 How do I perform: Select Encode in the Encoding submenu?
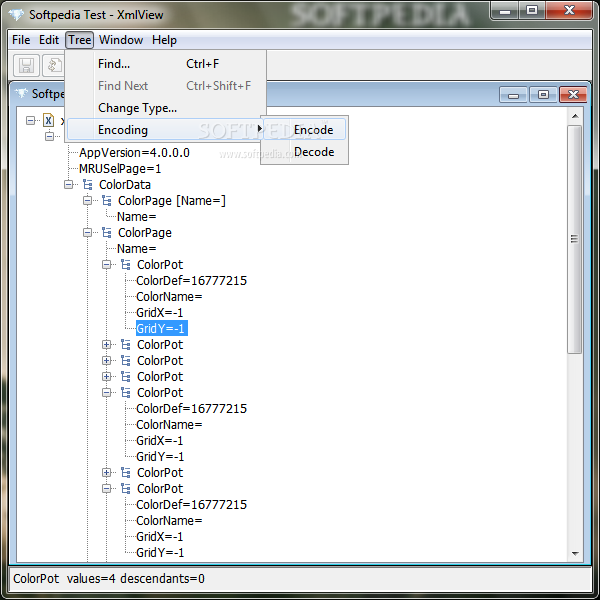click(x=305, y=130)
